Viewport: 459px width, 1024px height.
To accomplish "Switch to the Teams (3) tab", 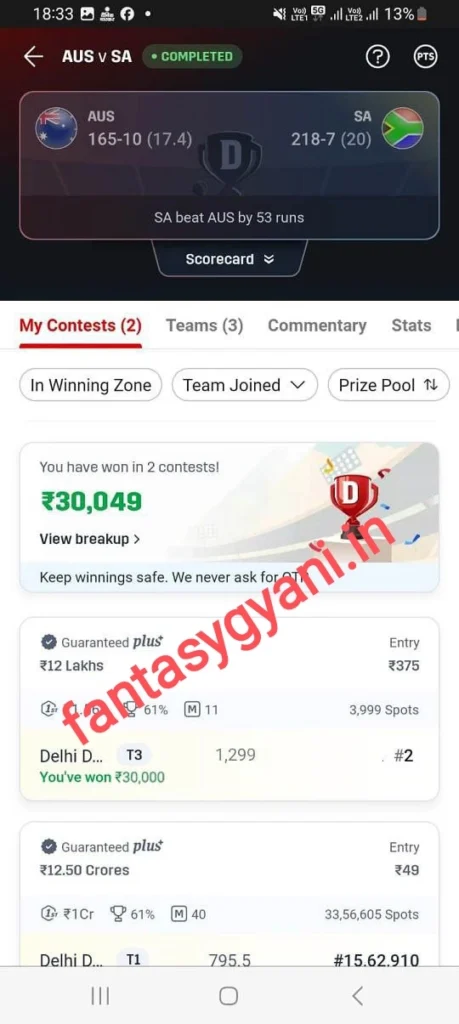I will point(204,325).
